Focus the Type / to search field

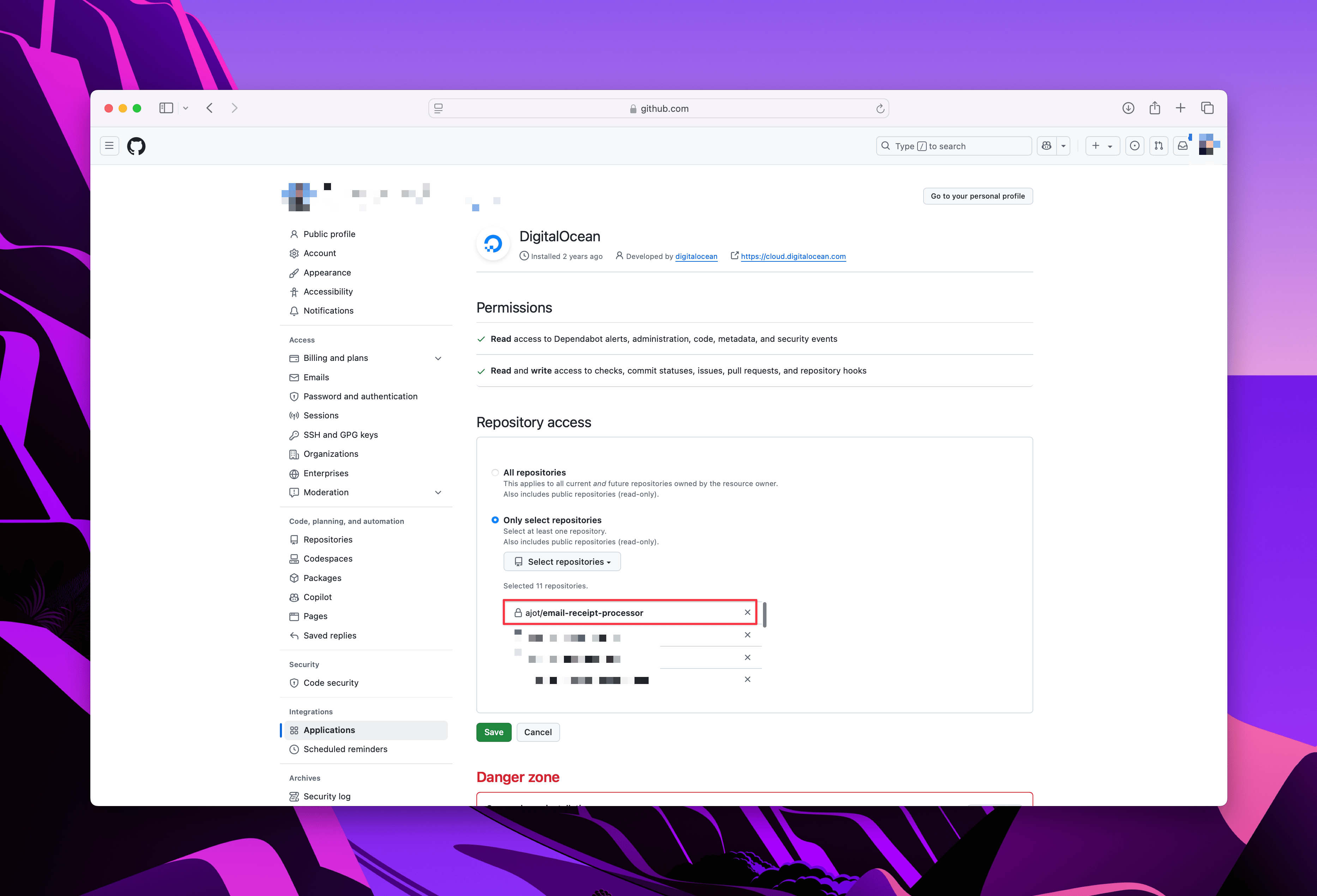pyautogui.click(x=954, y=146)
